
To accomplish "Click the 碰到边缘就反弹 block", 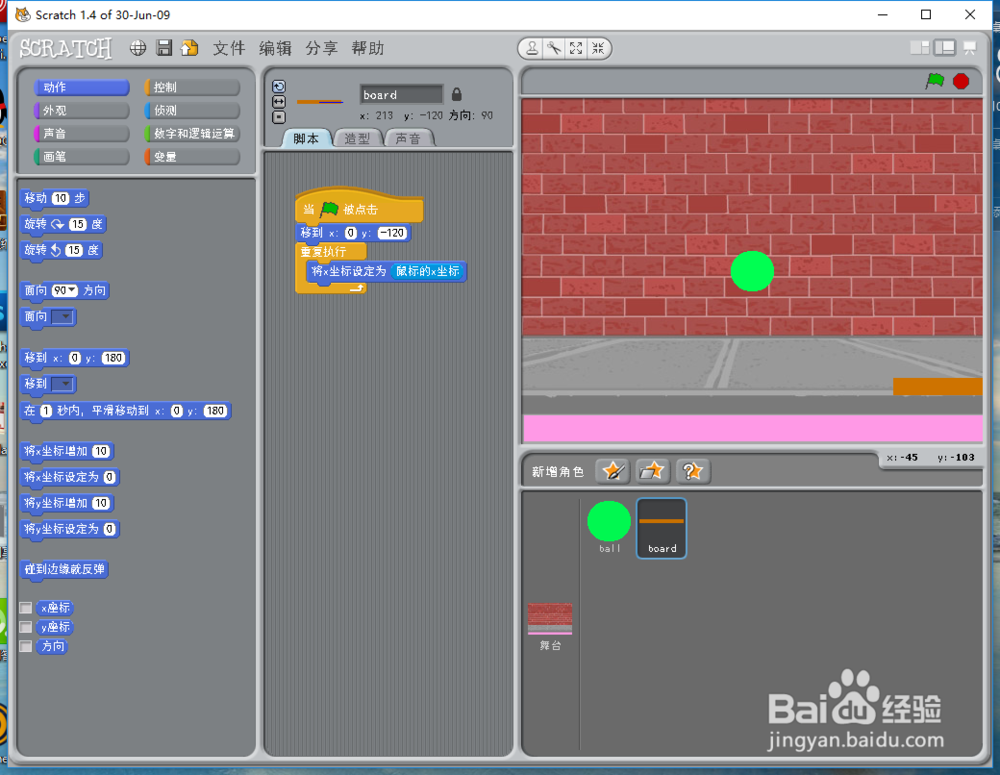I will (x=64, y=569).
